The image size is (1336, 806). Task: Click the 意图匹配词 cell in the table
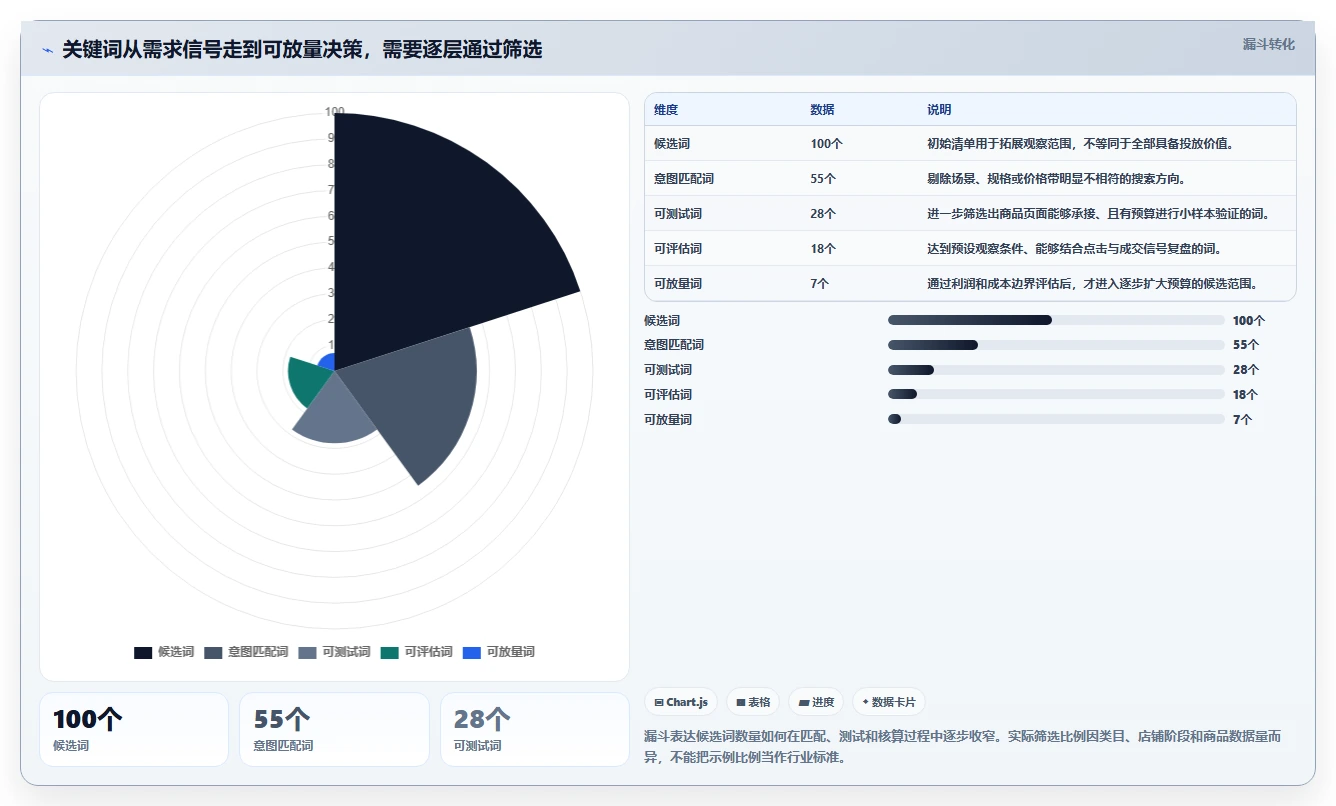coord(684,179)
